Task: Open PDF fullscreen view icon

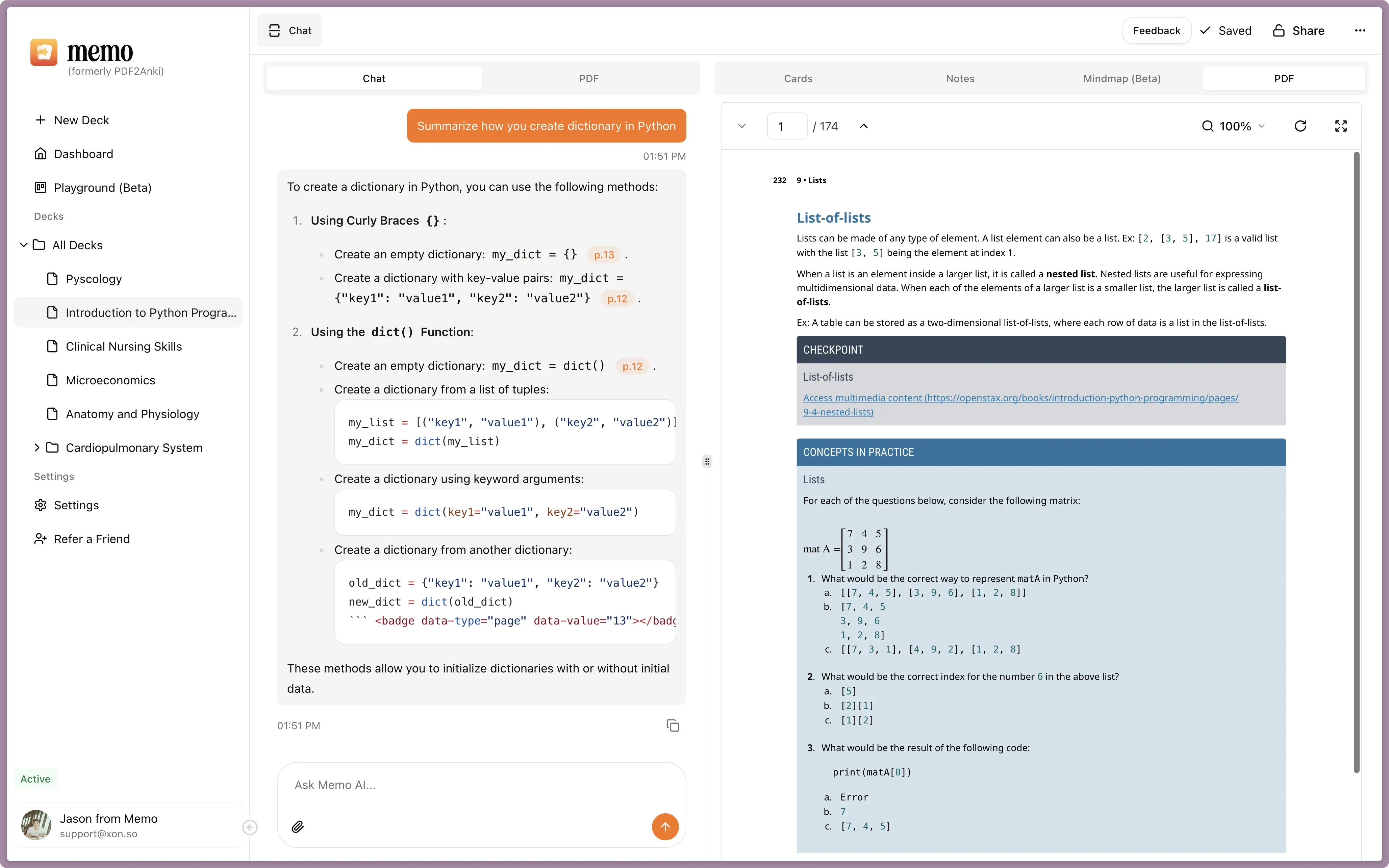Action: click(1341, 126)
